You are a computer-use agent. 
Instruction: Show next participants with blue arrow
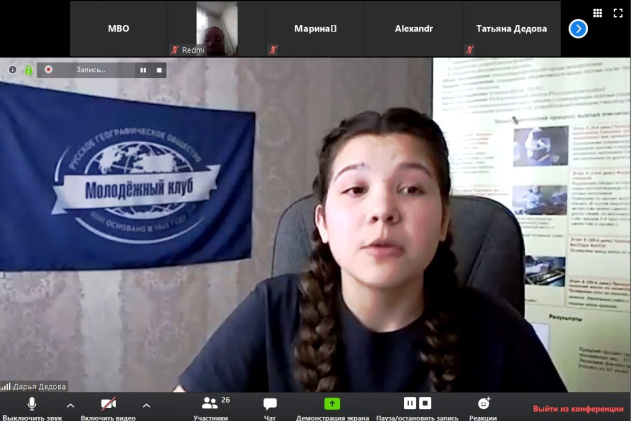[x=578, y=29]
